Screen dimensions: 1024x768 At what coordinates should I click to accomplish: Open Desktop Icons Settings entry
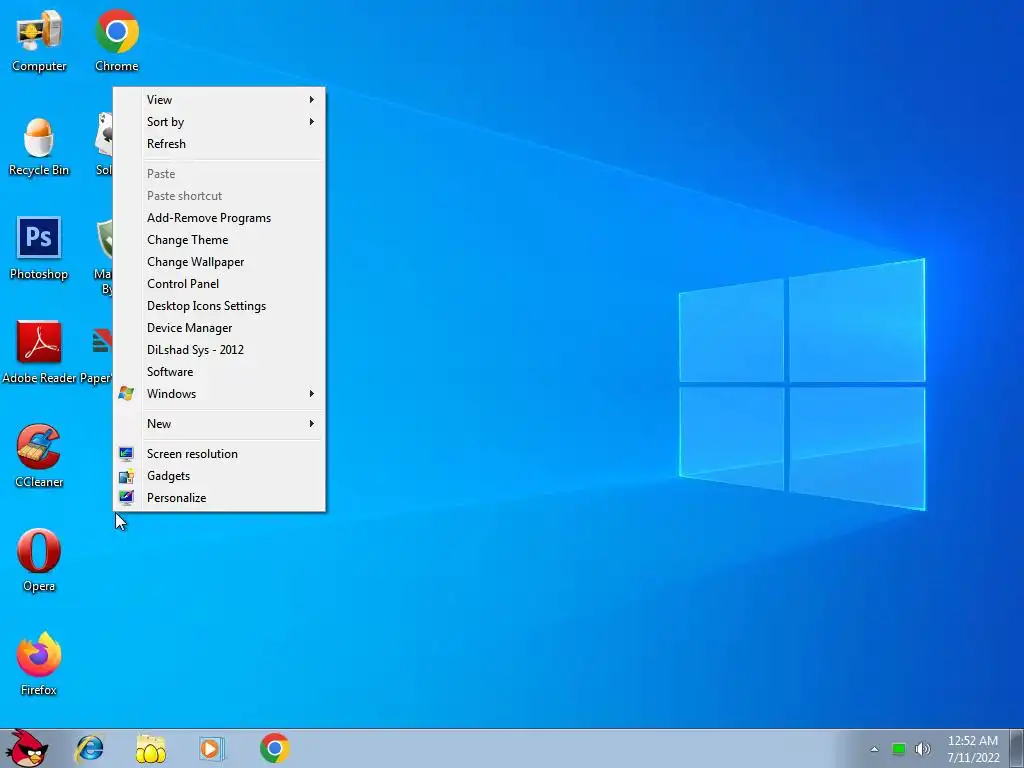219,306
